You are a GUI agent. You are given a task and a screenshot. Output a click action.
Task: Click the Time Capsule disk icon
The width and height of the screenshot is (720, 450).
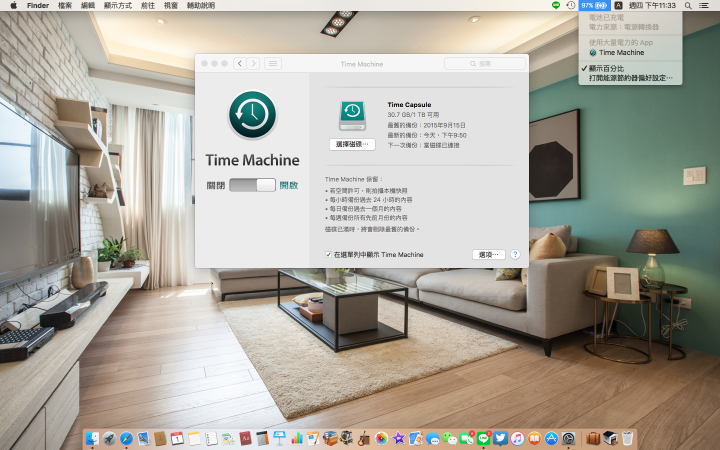pyautogui.click(x=352, y=116)
